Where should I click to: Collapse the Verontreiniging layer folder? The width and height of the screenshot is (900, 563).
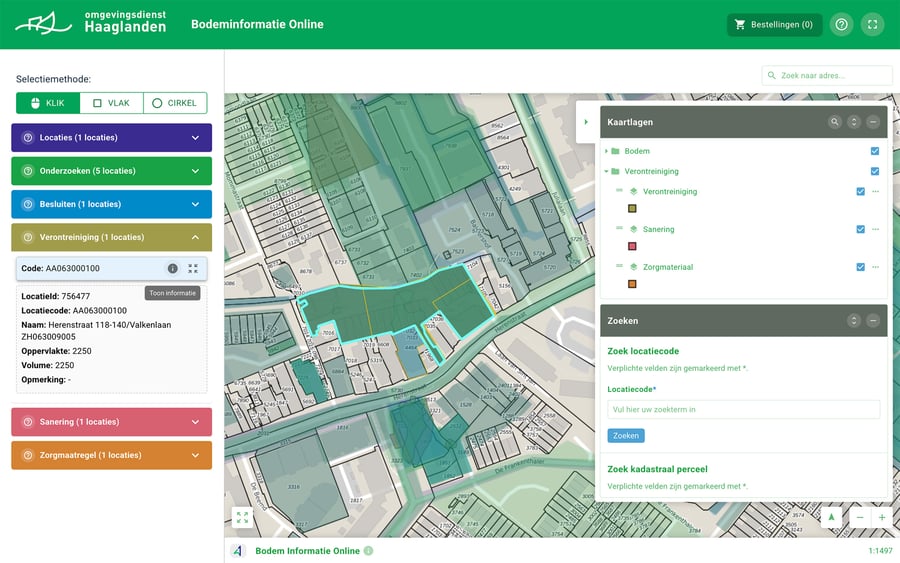tap(606, 171)
